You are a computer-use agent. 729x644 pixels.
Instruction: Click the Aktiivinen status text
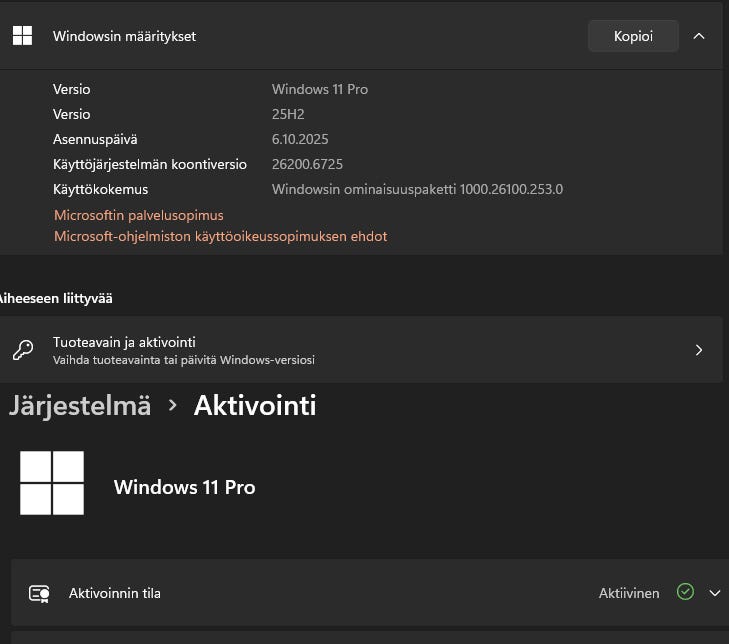pyautogui.click(x=629, y=593)
